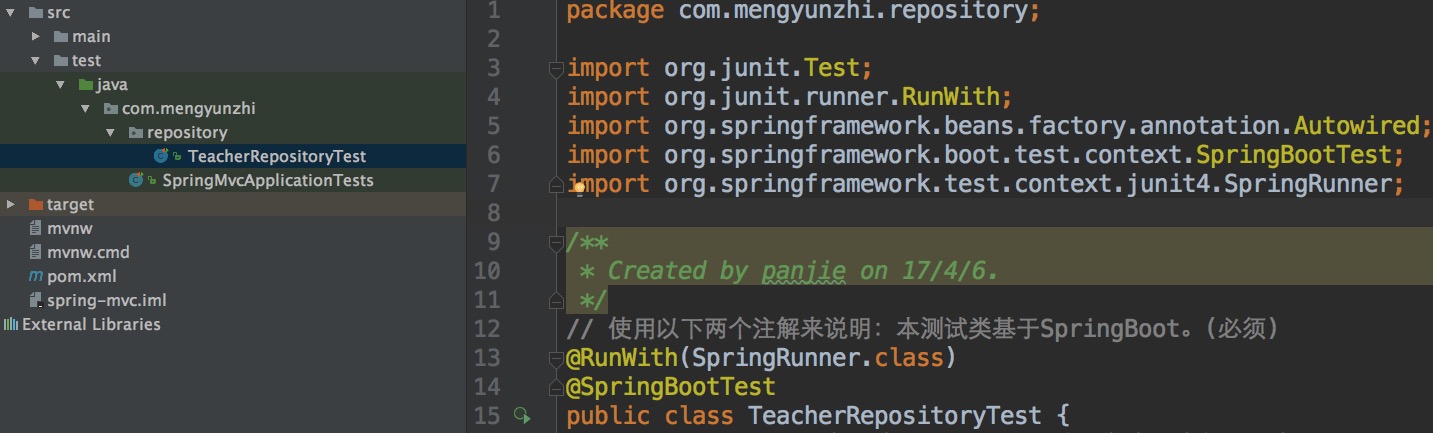Select the test folder name

point(86,61)
